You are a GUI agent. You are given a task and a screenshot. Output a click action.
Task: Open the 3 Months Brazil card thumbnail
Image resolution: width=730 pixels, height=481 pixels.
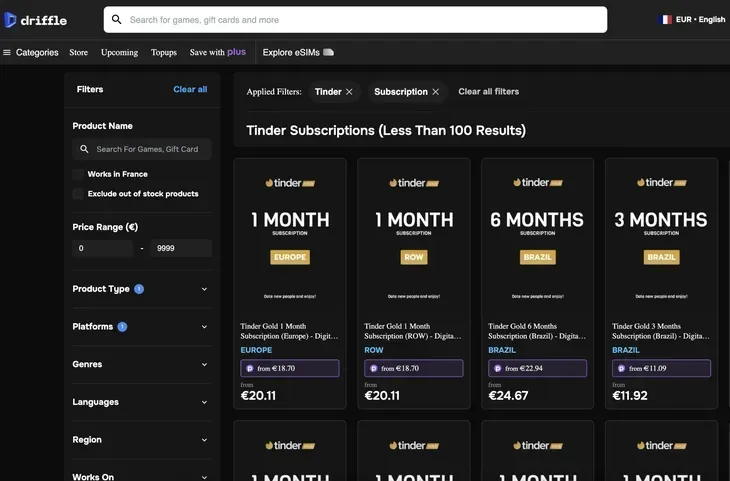(661, 237)
